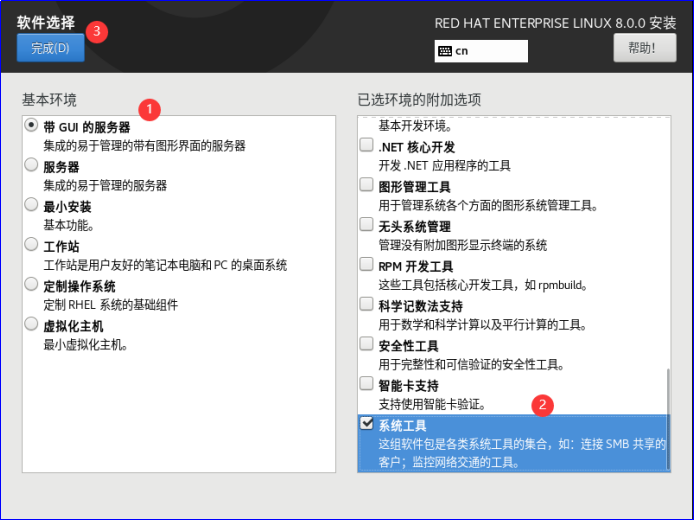Click the add-ons list vertical scrollbar
This screenshot has height=520, width=695.
click(x=668, y=419)
